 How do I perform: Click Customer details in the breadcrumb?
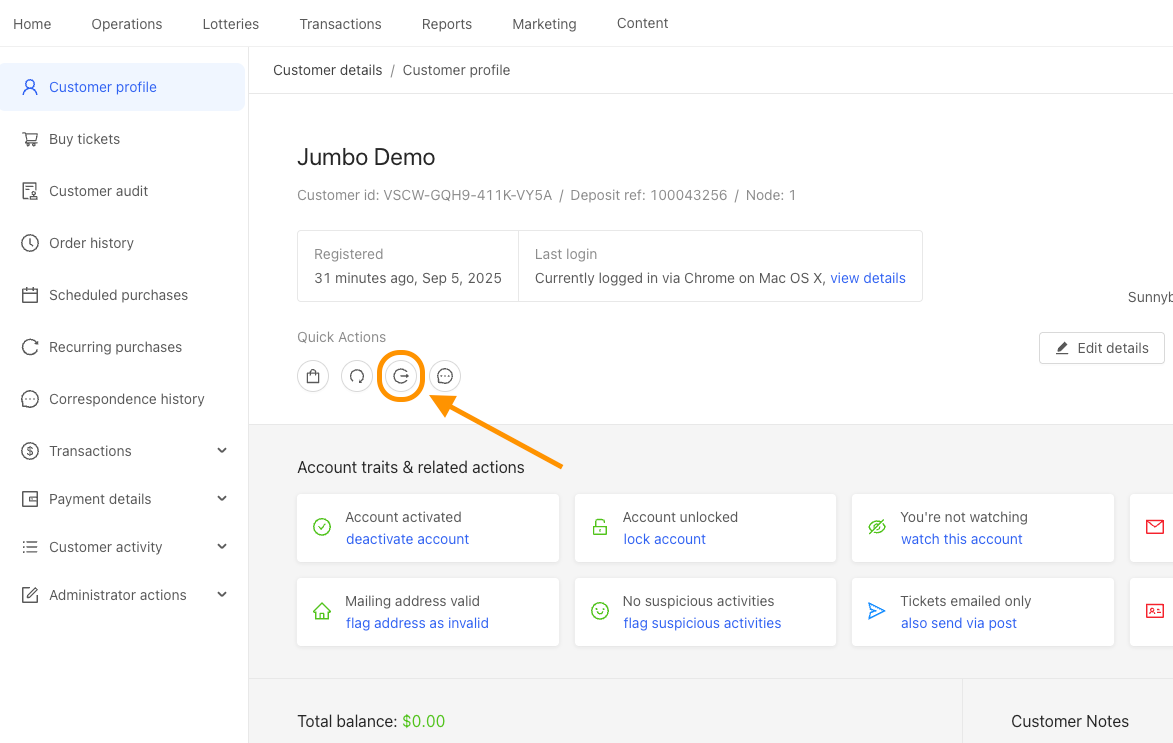click(x=327, y=70)
